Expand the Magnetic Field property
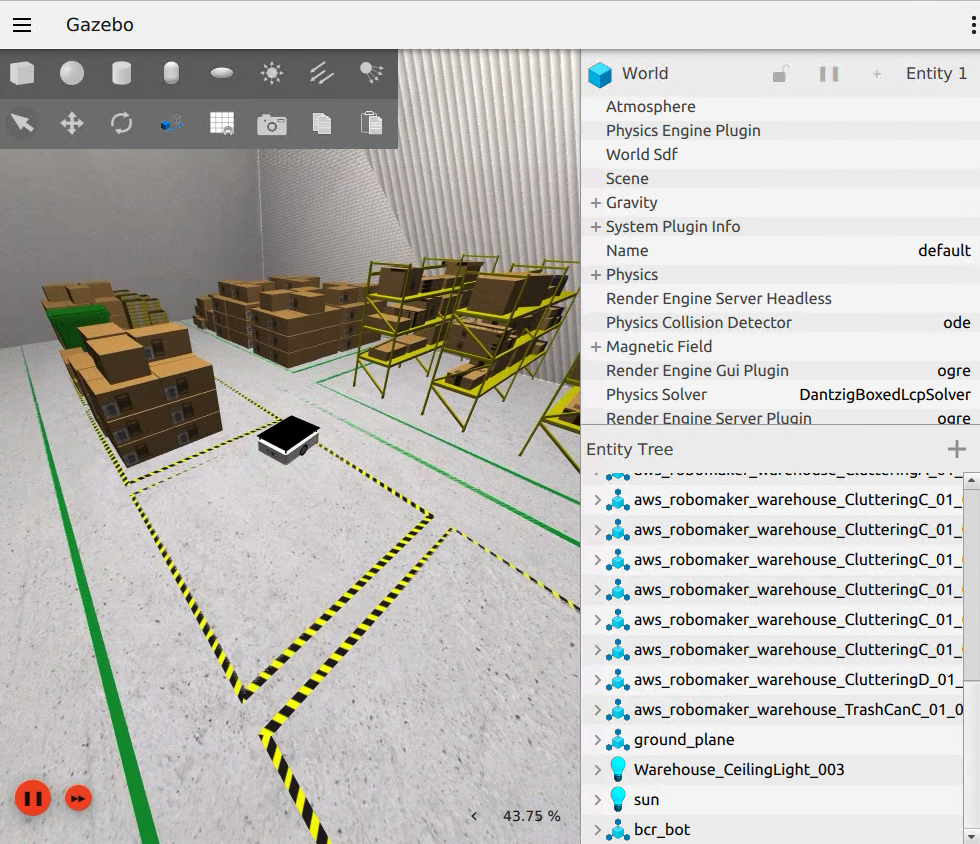The width and height of the screenshot is (980, 844). pyautogui.click(x=596, y=346)
